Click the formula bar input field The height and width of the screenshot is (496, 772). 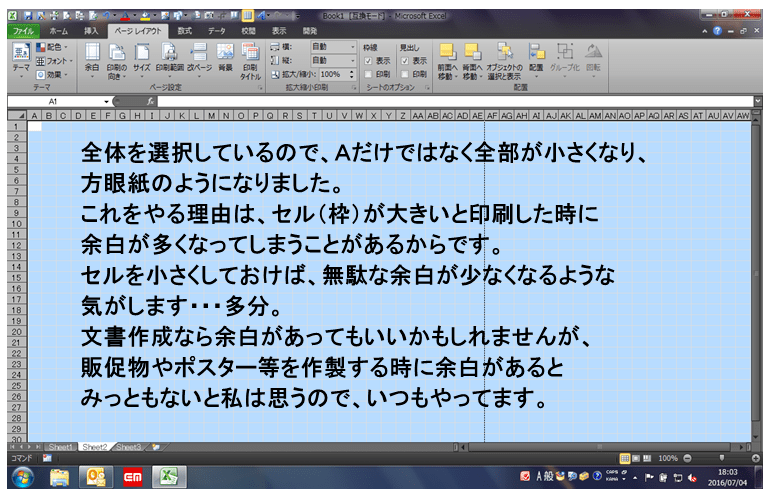click(455, 101)
